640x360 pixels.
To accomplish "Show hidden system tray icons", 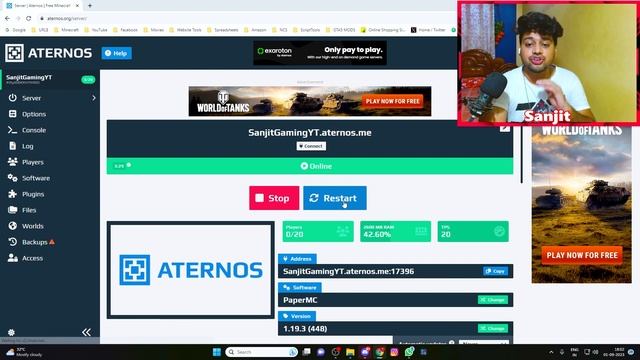I will coord(551,352).
